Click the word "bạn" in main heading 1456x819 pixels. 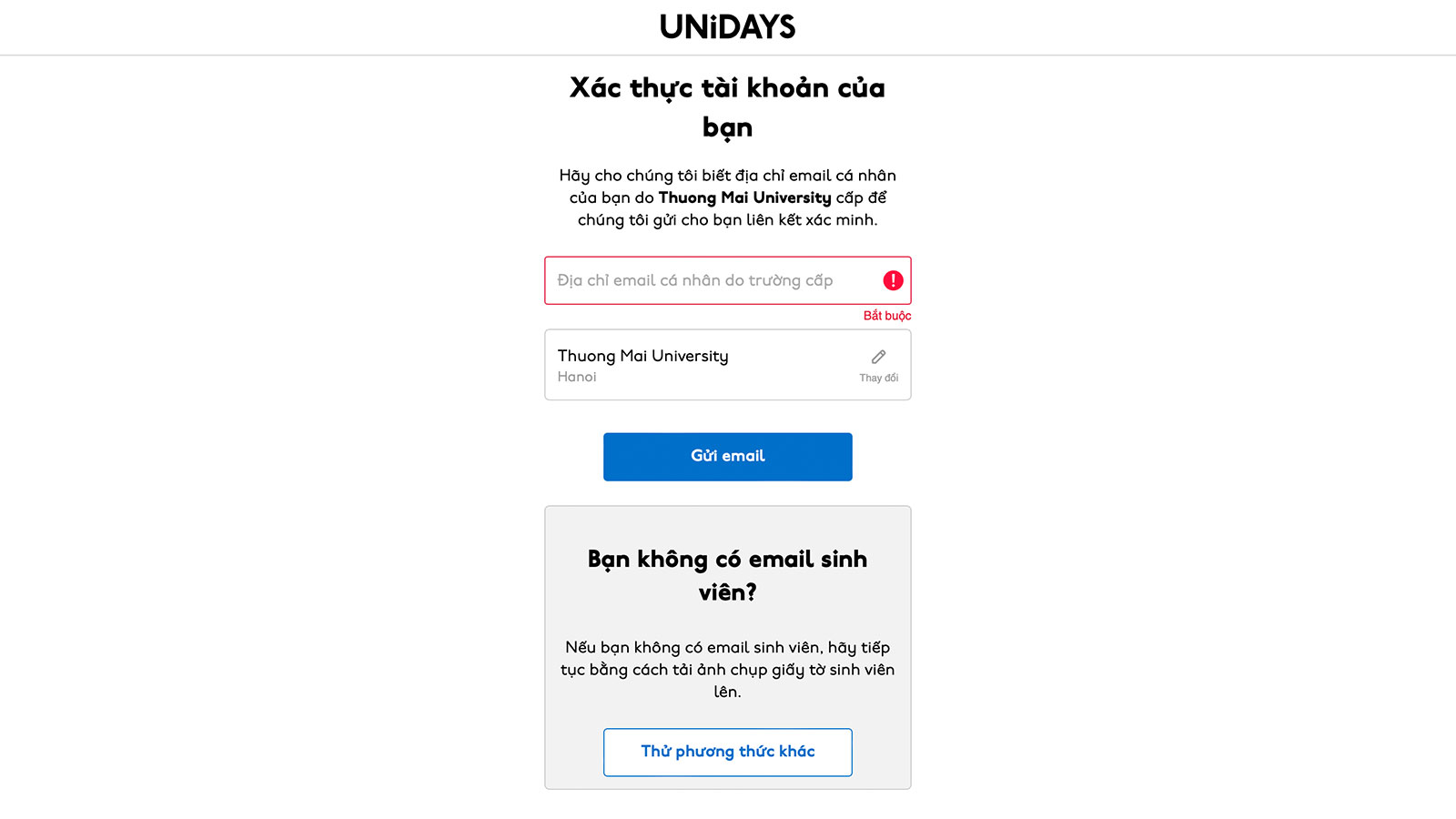point(727,127)
